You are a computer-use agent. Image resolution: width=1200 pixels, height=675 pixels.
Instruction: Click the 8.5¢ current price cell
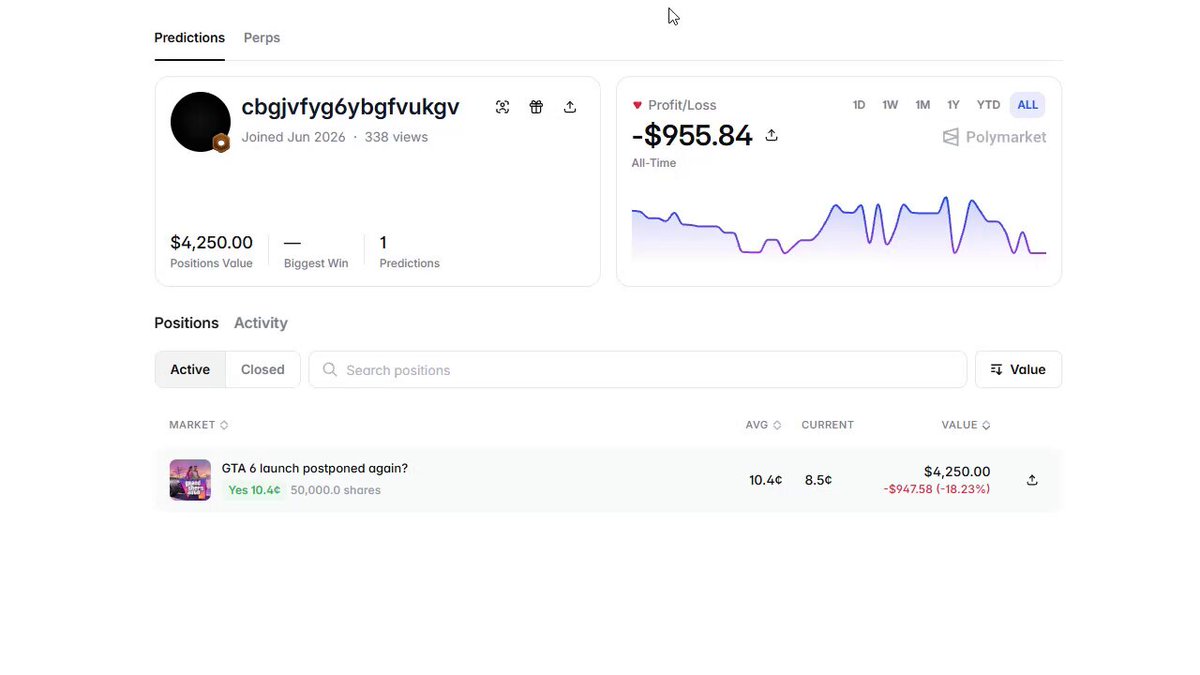[x=818, y=480]
